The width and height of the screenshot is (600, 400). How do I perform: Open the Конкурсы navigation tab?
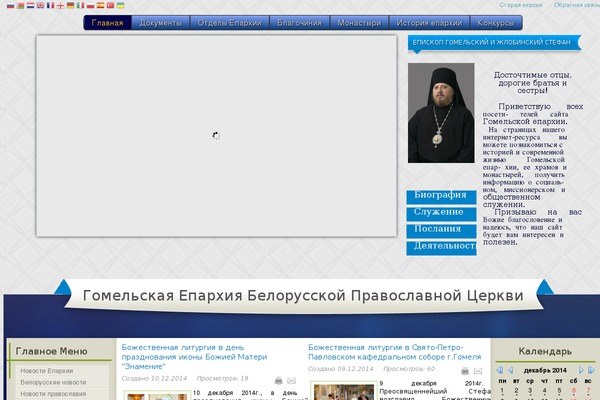point(496,23)
